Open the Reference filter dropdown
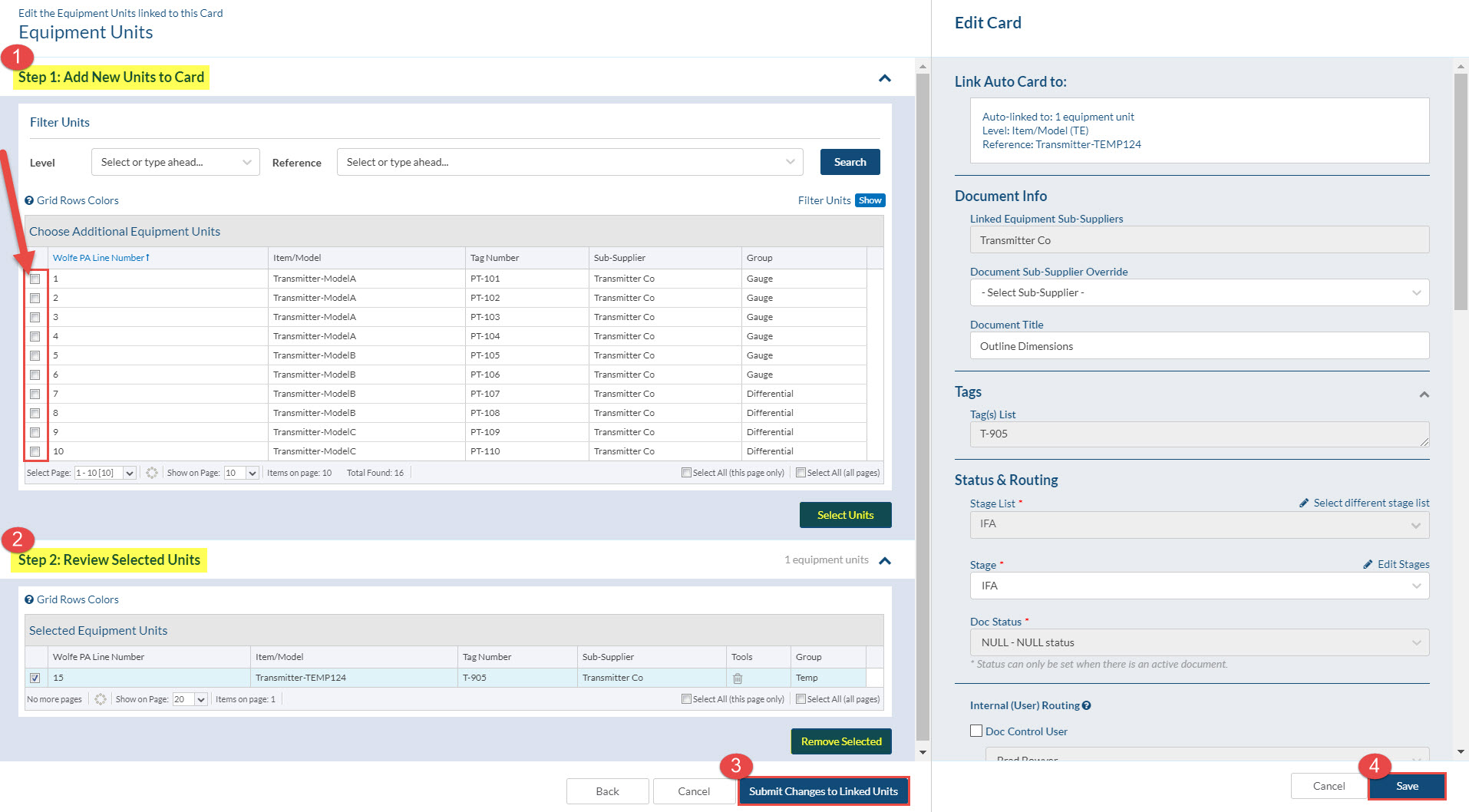Image resolution: width=1469 pixels, height=812 pixels. click(569, 162)
